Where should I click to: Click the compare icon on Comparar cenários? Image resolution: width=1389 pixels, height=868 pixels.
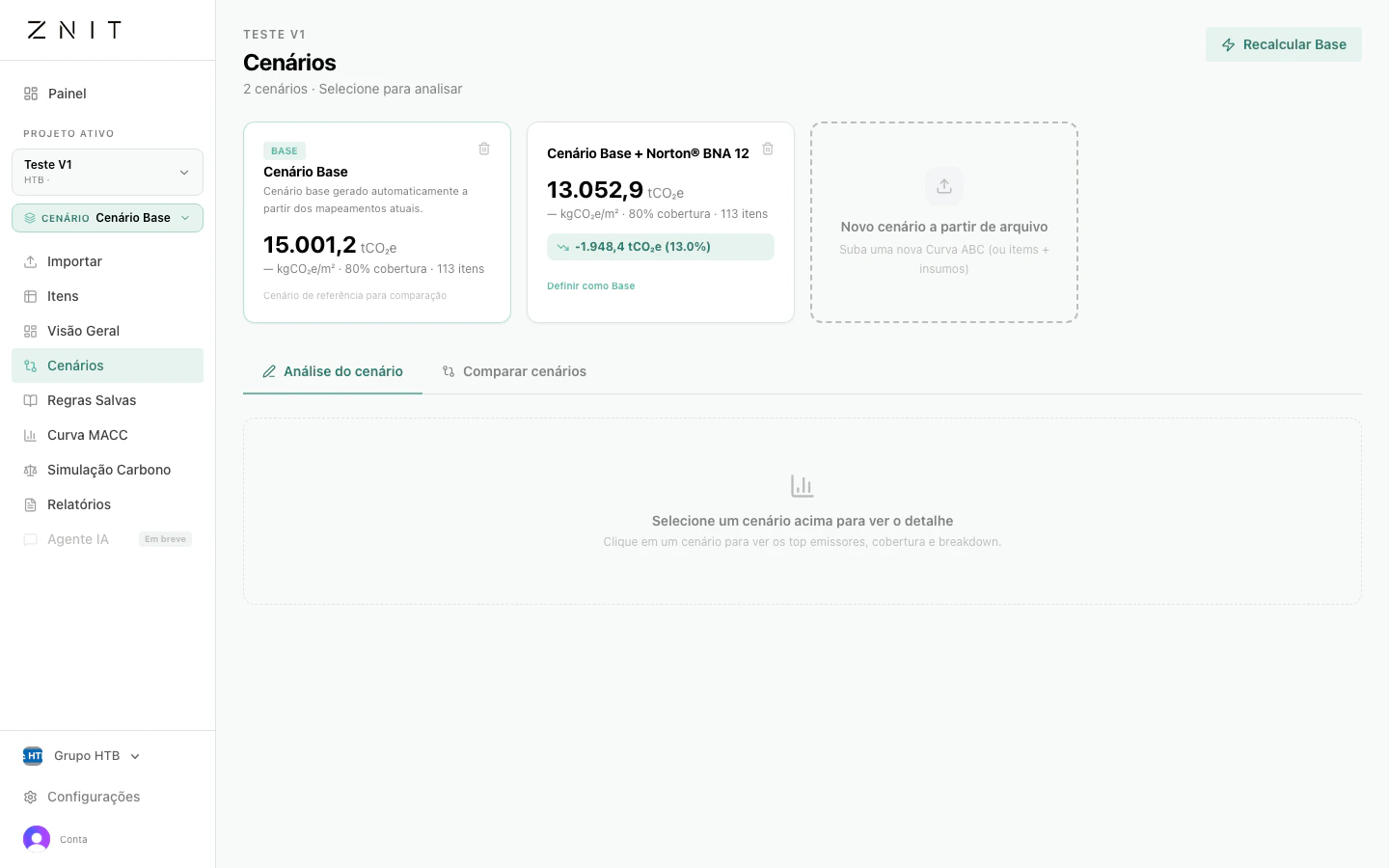pos(449,371)
